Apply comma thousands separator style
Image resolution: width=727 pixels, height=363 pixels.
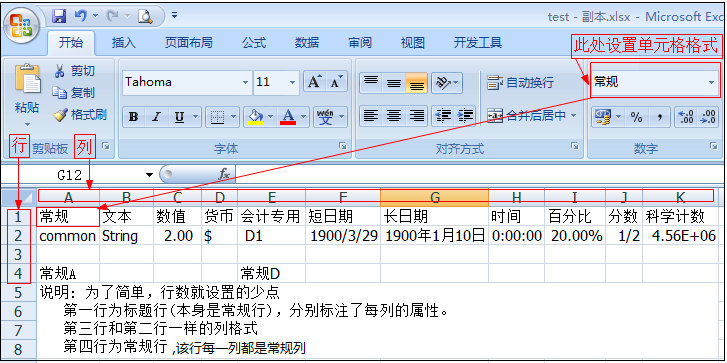click(659, 117)
